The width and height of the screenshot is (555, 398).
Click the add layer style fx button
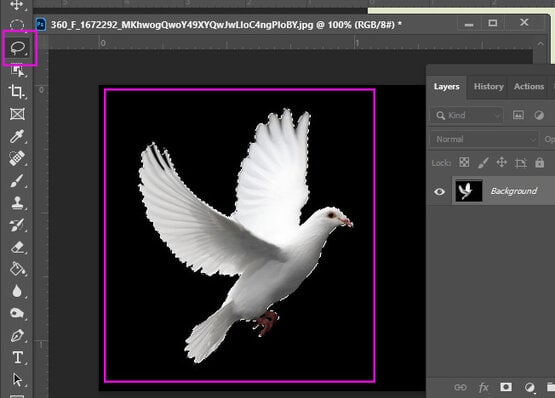[483, 387]
